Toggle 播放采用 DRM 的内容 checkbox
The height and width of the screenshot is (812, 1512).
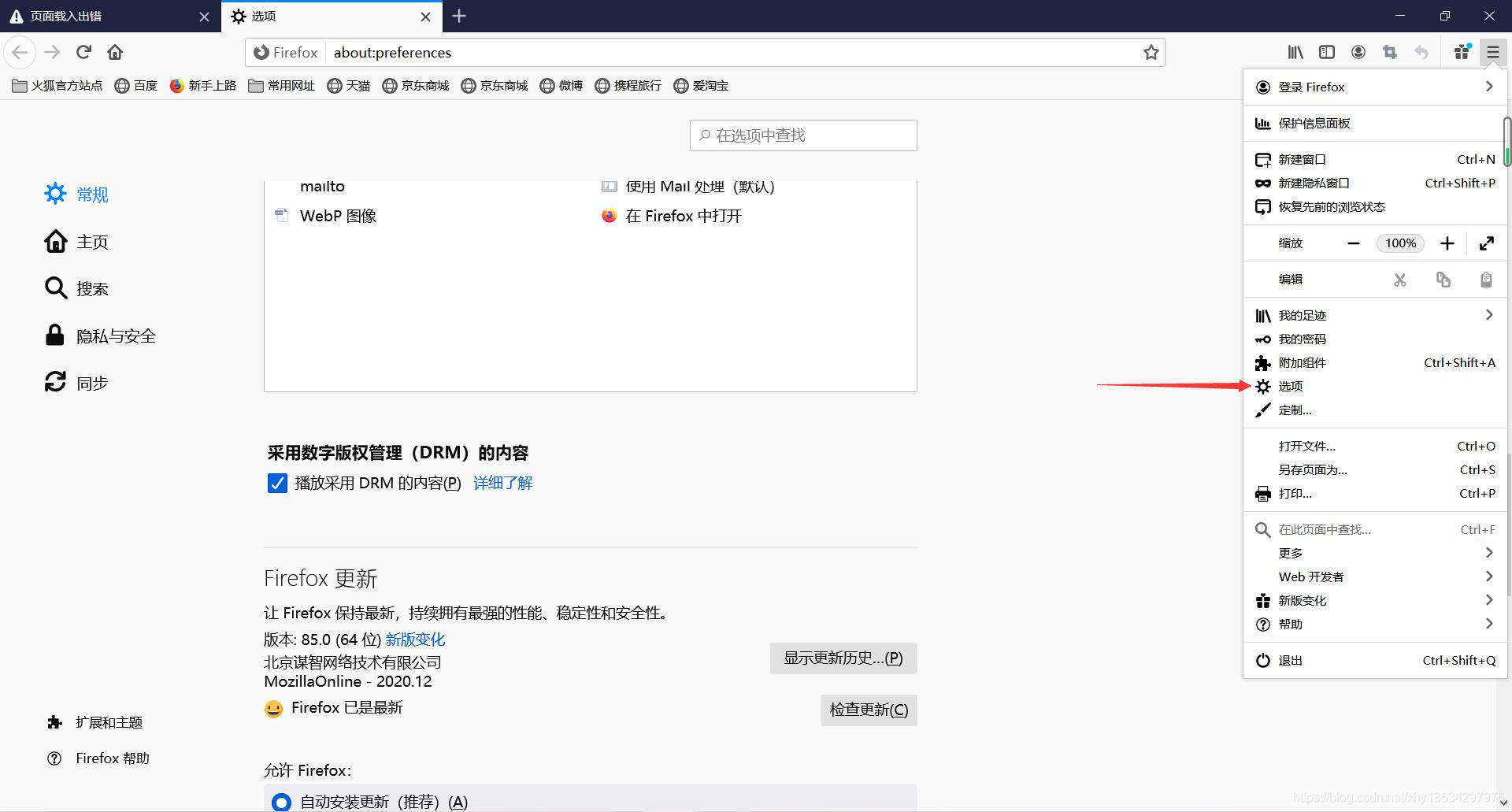[277, 483]
